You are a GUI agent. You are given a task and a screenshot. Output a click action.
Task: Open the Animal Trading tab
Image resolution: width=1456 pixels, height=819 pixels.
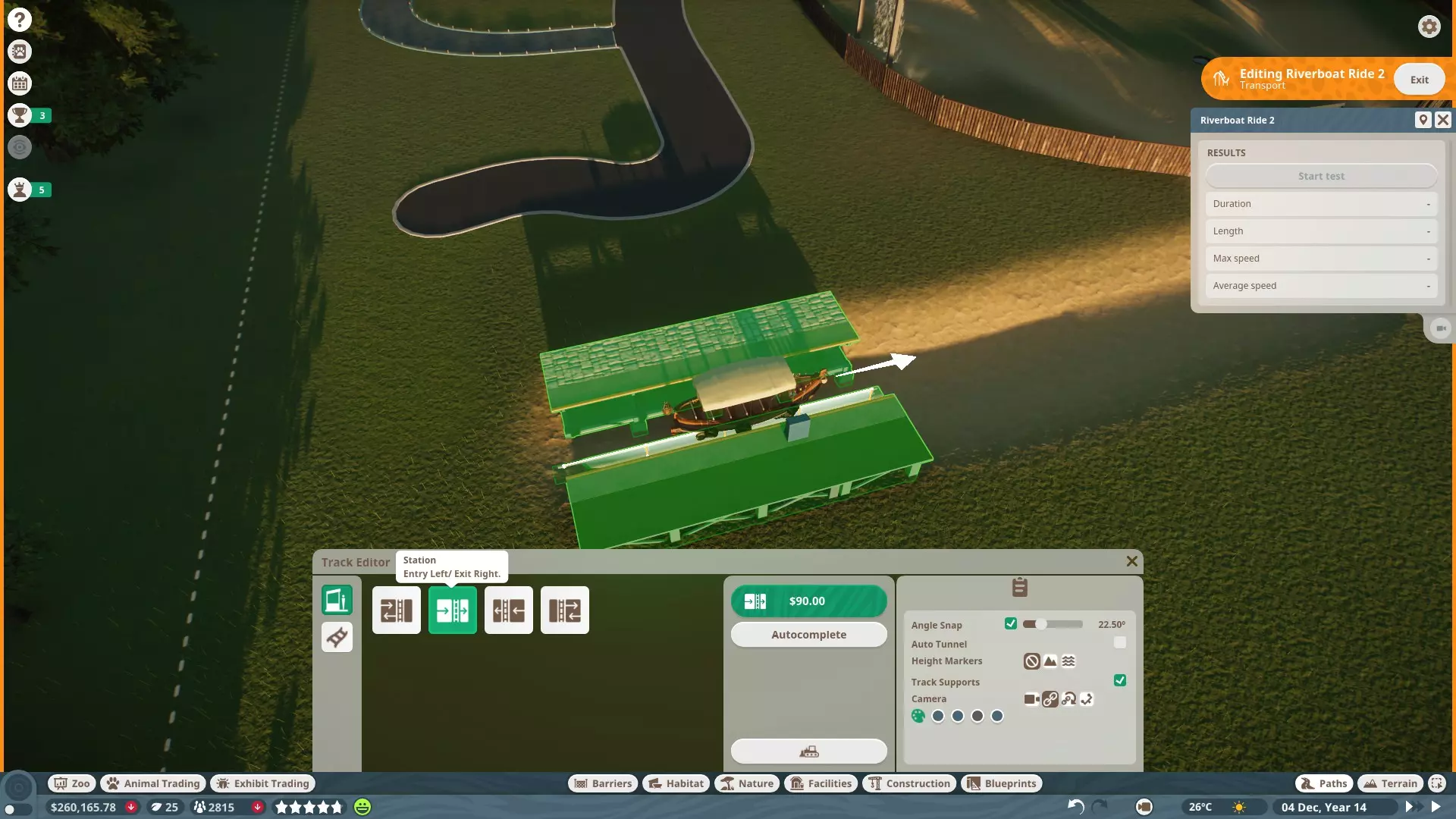pos(154,783)
